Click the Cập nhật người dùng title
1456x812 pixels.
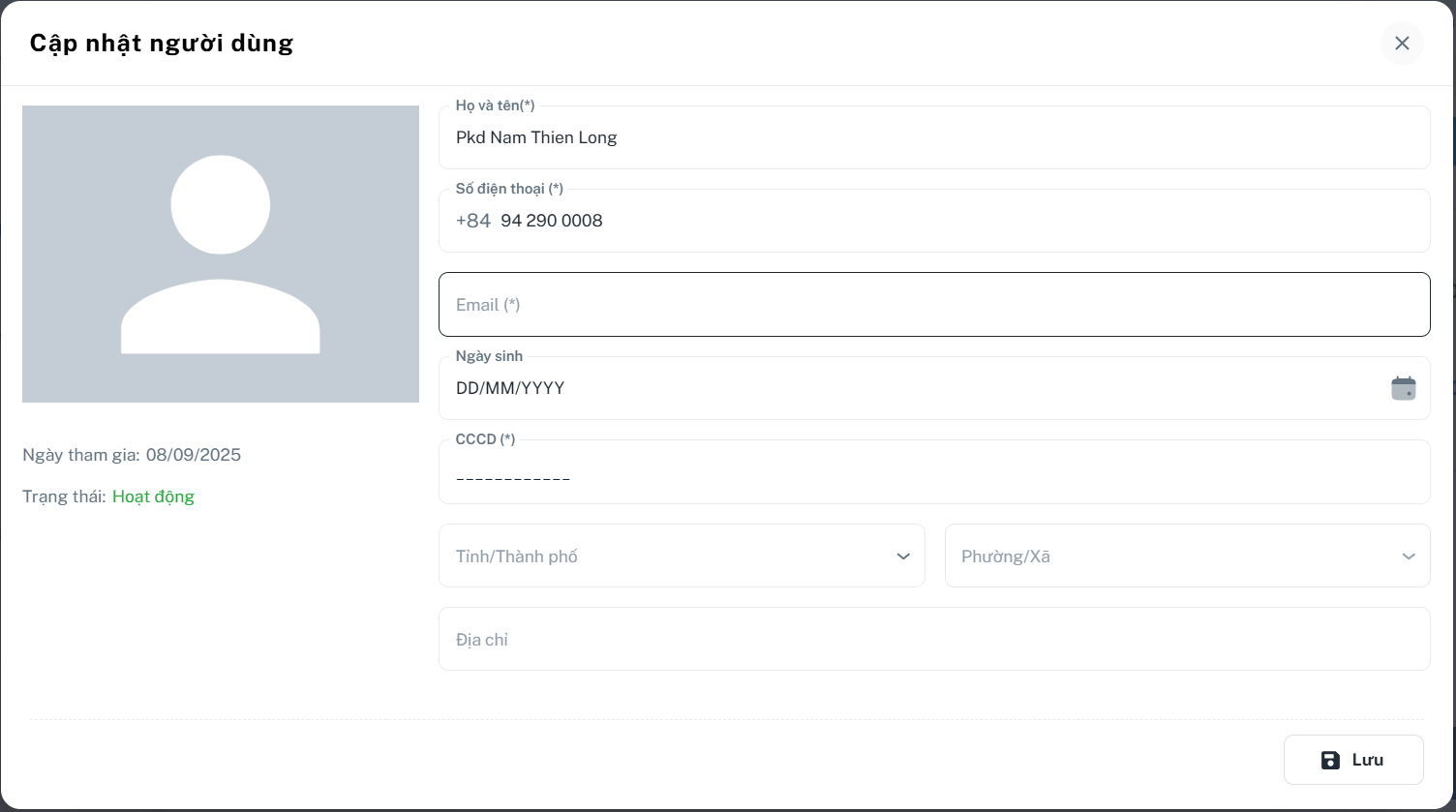tap(162, 44)
